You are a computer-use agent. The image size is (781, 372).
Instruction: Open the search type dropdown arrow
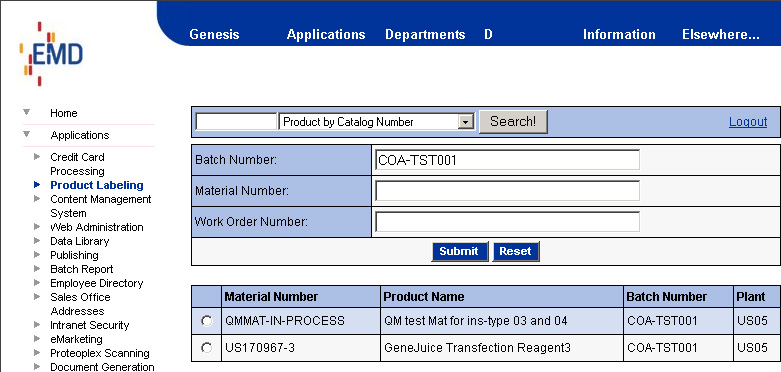tap(466, 122)
